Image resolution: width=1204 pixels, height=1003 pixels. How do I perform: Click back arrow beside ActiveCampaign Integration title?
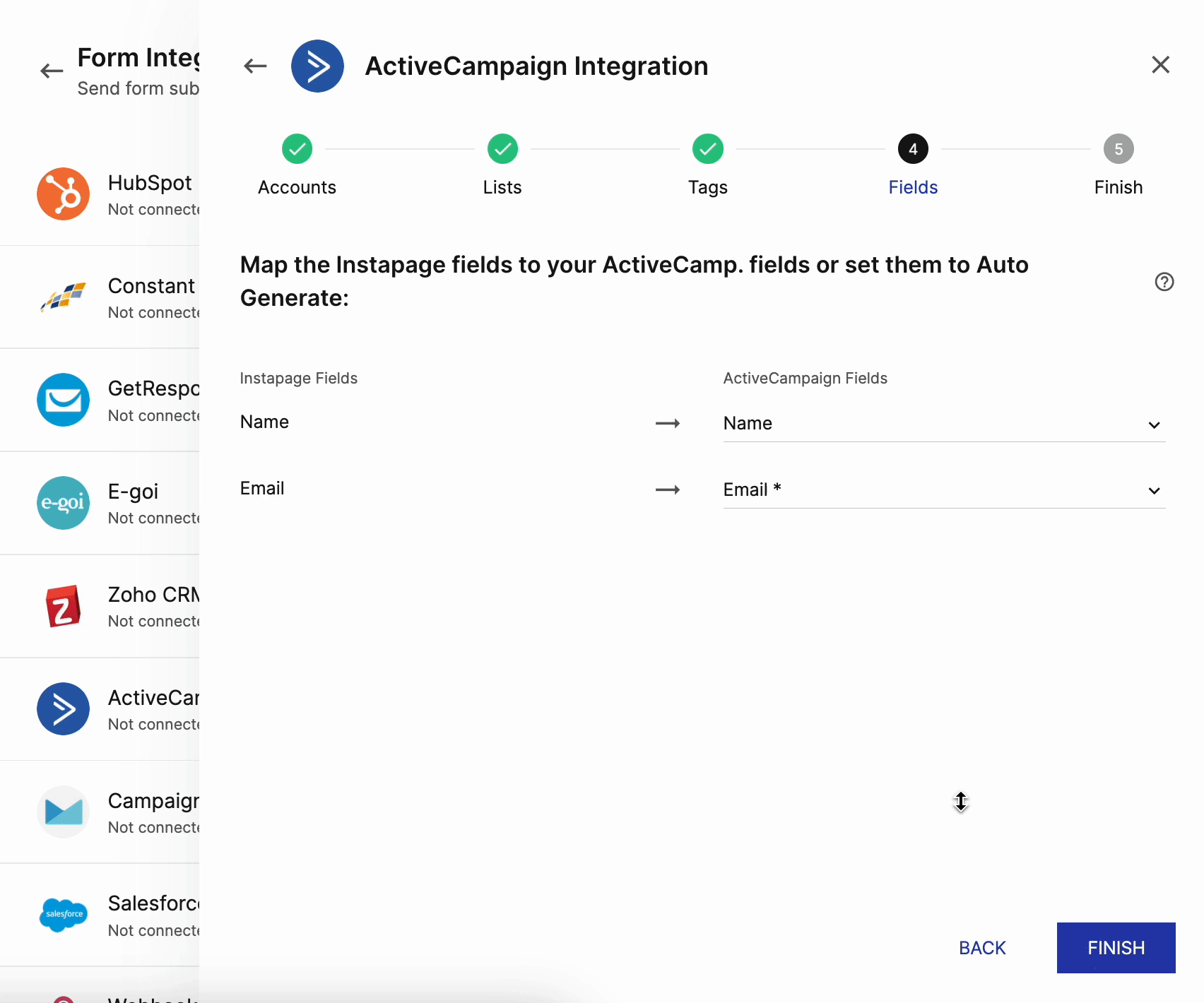pos(255,66)
